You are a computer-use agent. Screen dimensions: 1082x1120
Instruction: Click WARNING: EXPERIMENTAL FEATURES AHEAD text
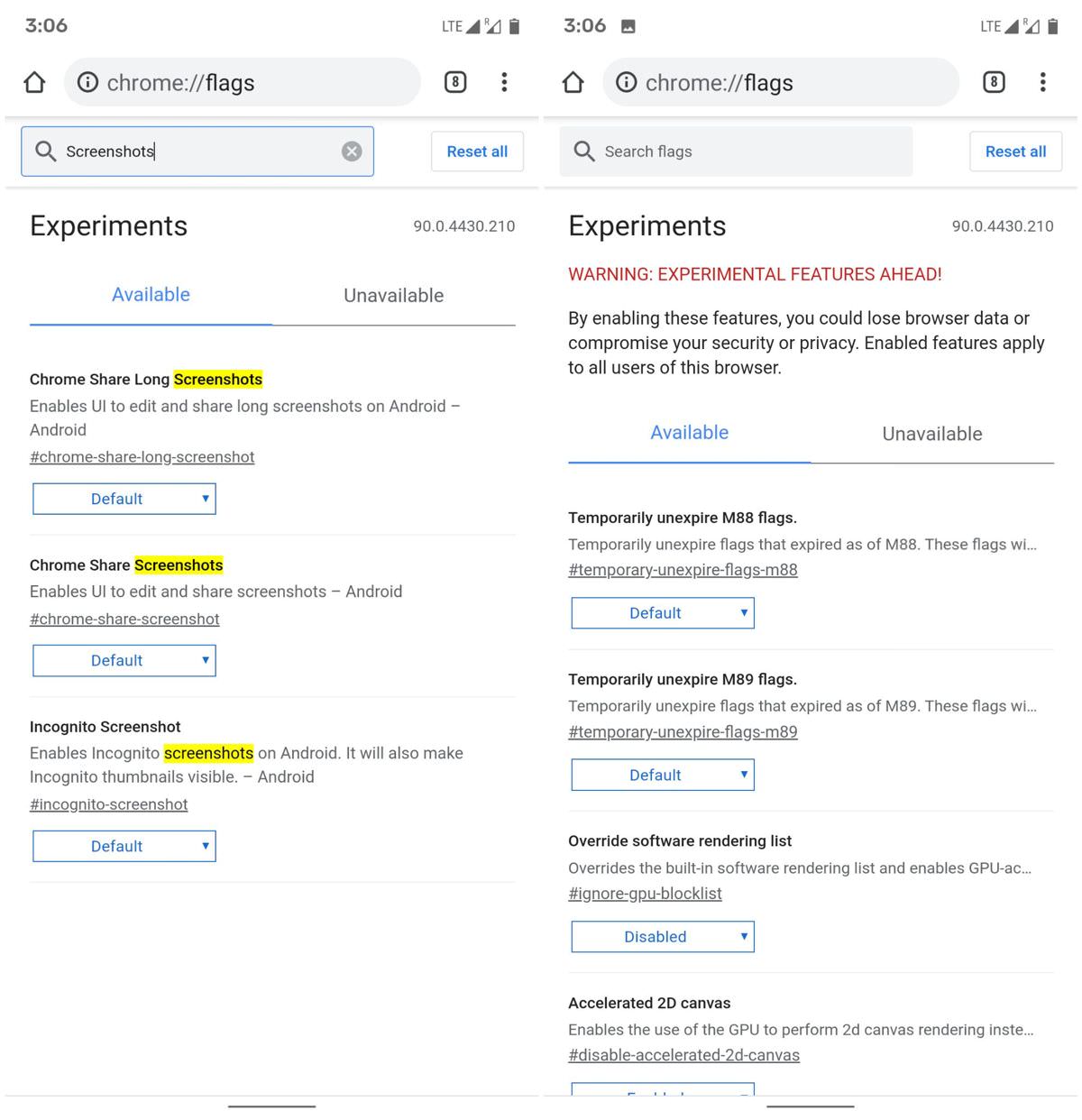coord(755,274)
